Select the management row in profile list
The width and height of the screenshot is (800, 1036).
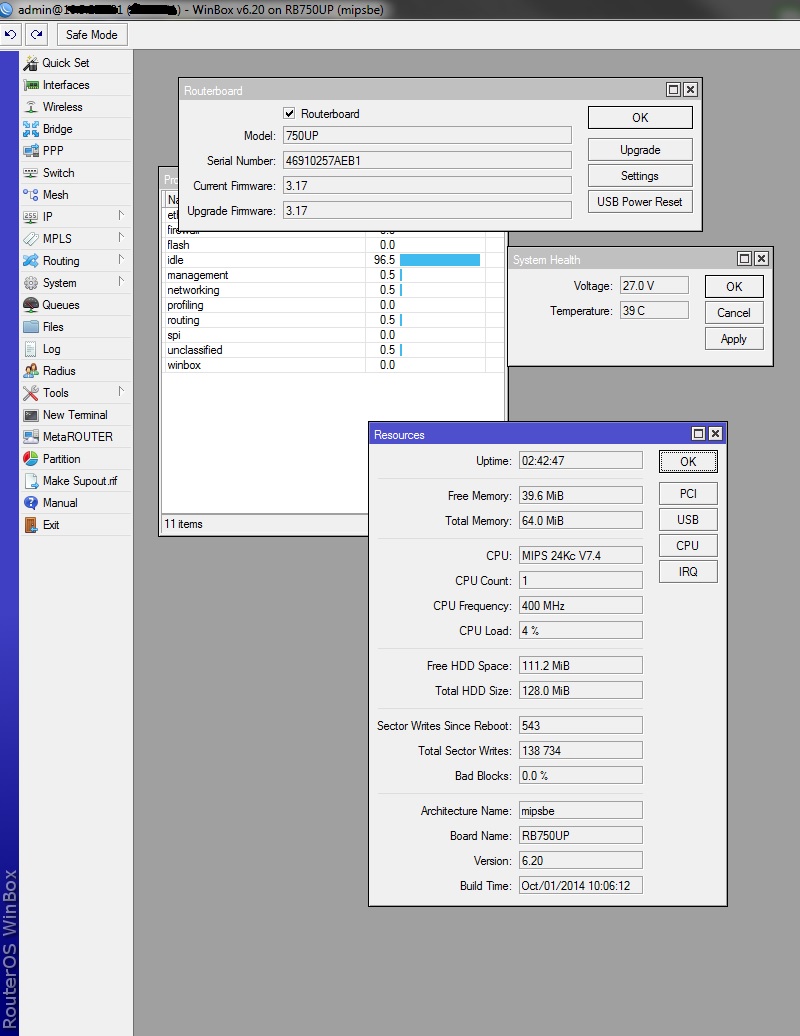coord(333,275)
